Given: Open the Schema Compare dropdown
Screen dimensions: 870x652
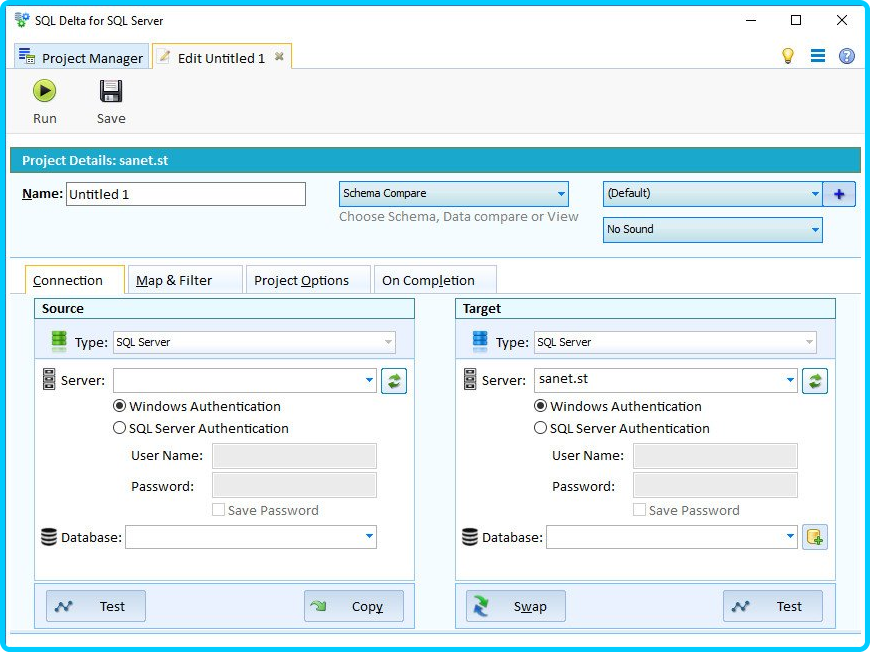Looking at the screenshot, I should click(x=453, y=194).
